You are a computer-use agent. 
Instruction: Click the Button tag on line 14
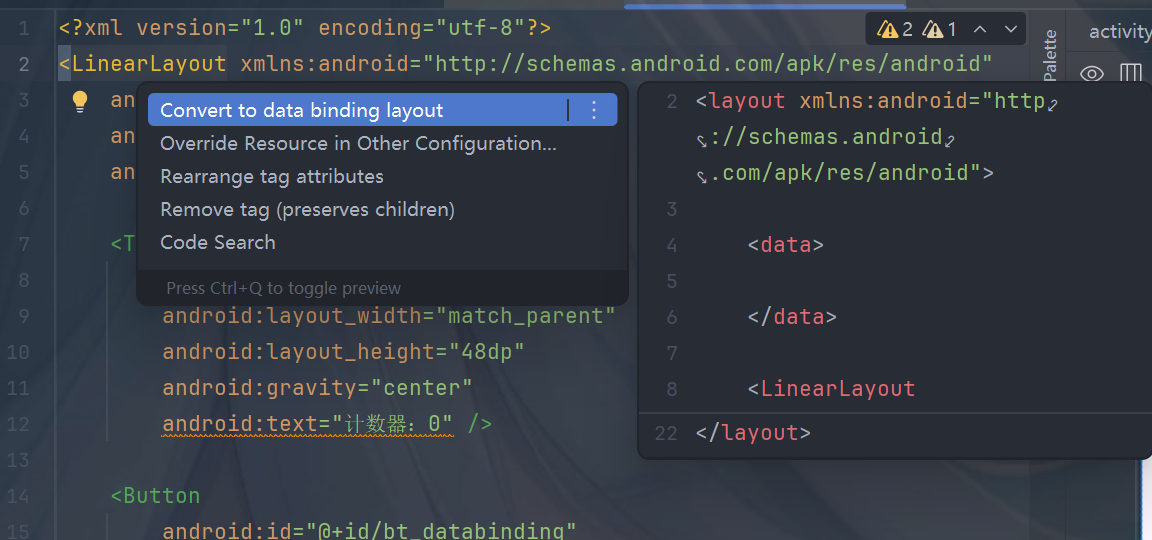click(161, 496)
